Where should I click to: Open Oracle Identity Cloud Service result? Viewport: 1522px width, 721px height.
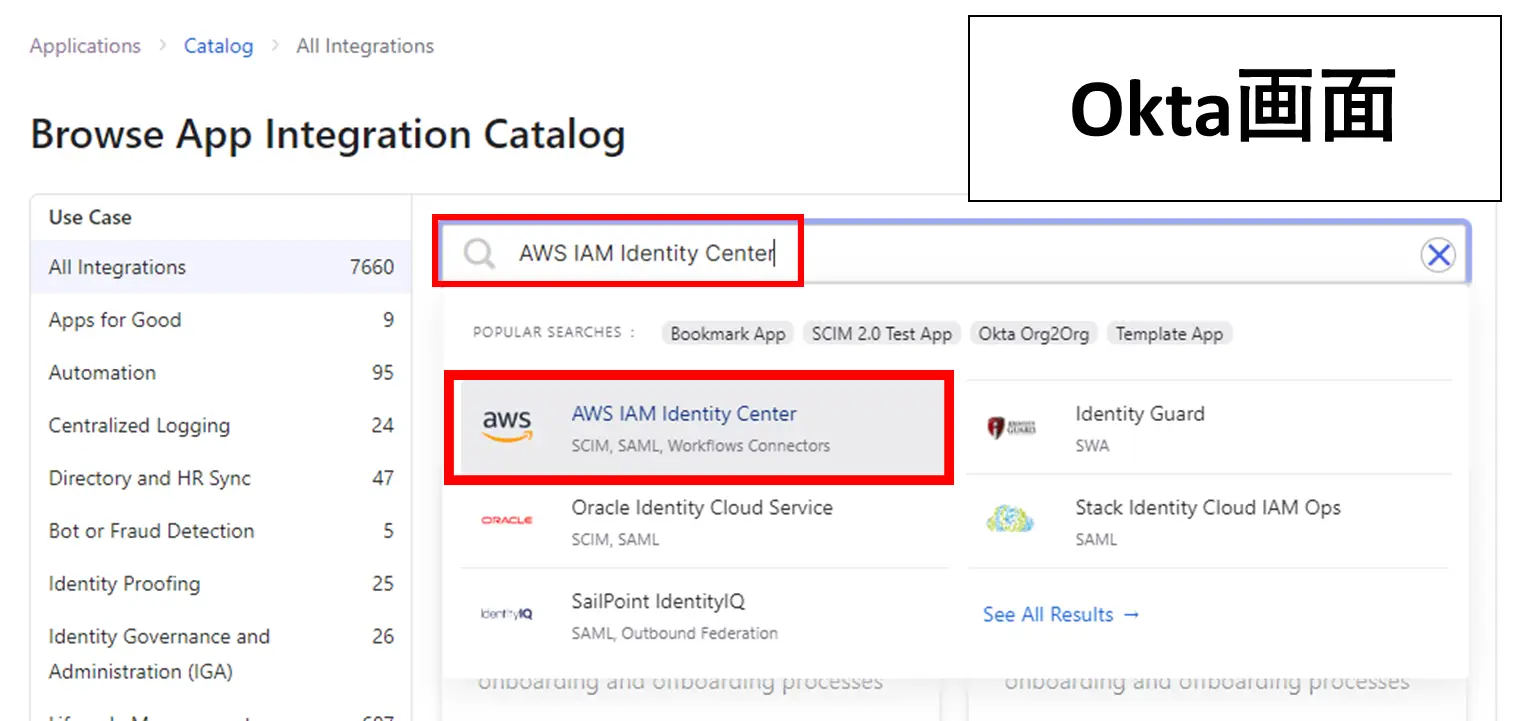704,521
